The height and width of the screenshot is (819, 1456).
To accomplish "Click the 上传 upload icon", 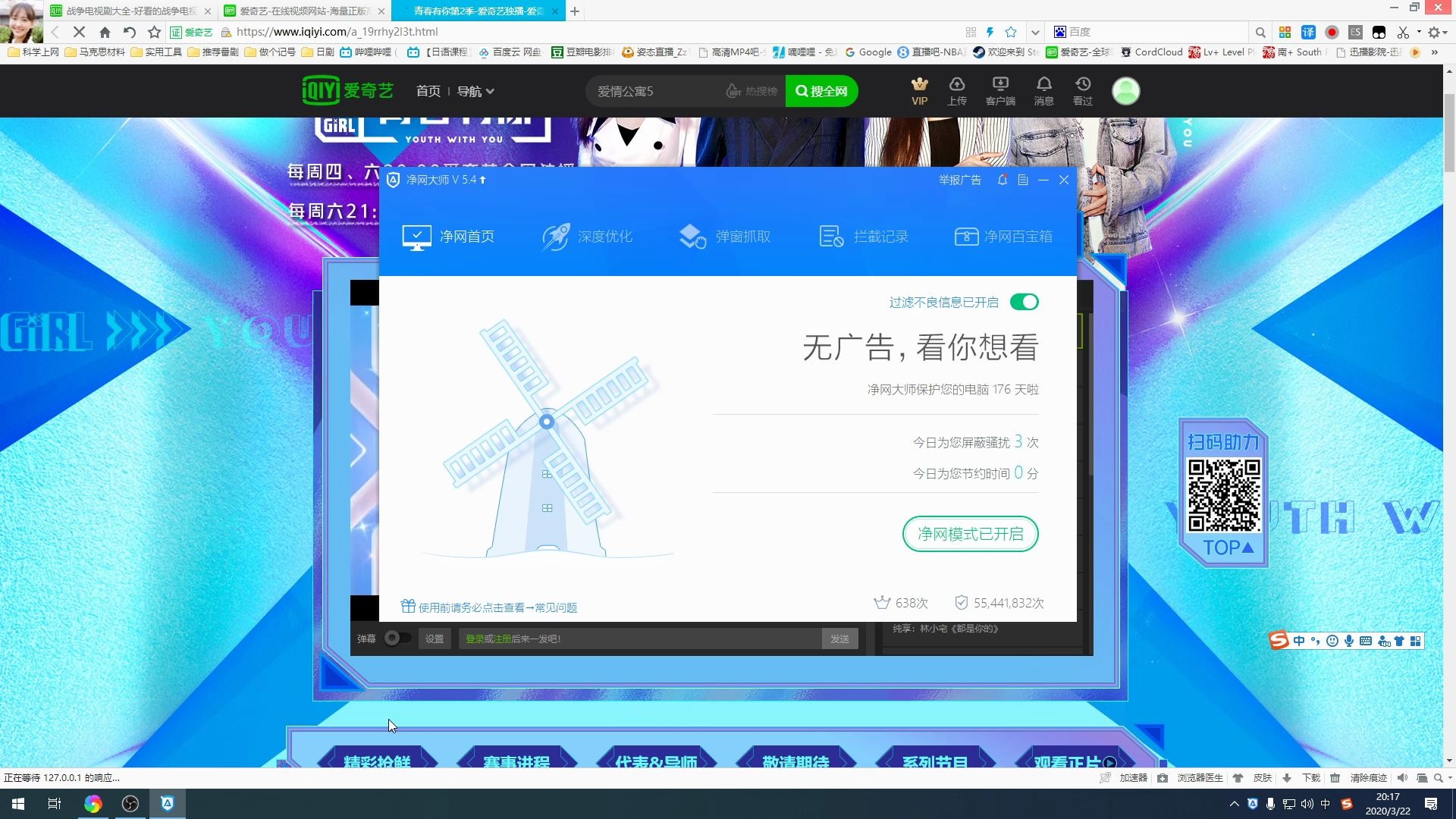I will pyautogui.click(x=957, y=90).
